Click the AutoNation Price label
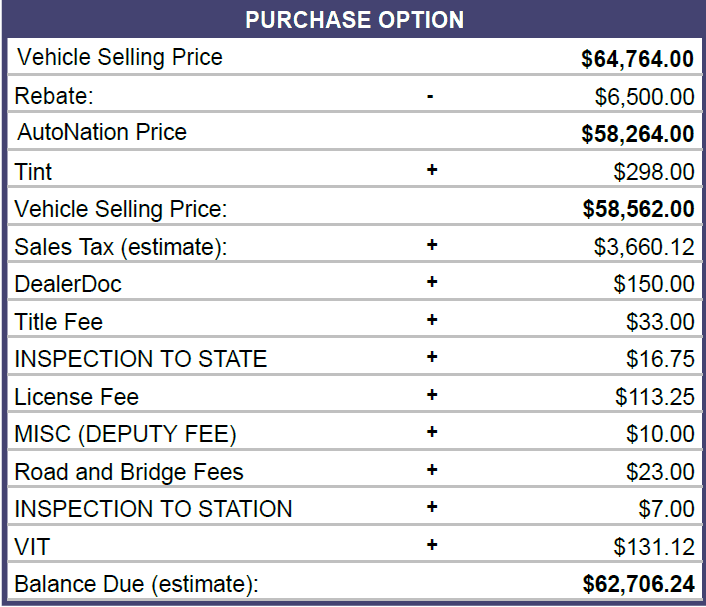This screenshot has width=706, height=607. click(x=102, y=133)
